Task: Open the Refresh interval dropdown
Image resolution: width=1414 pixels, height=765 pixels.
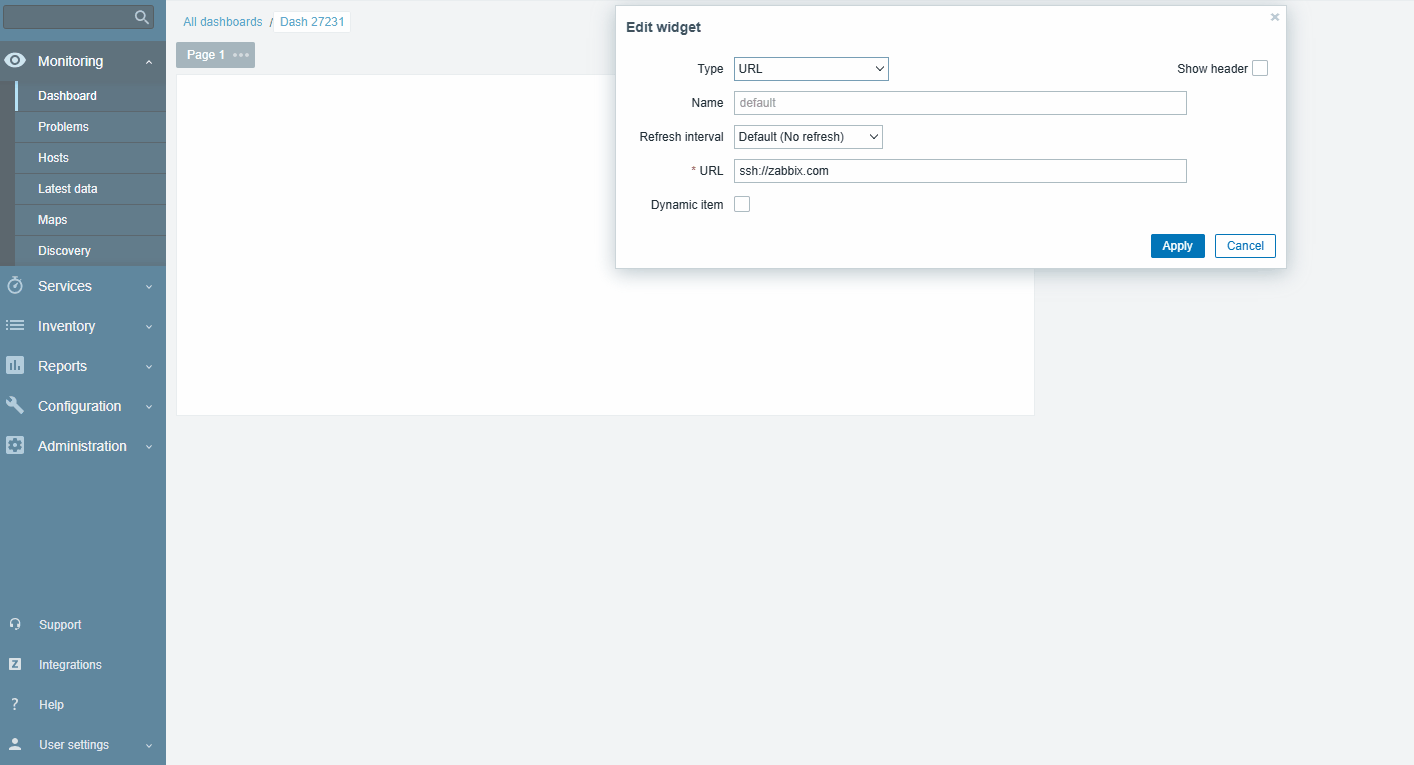Action: click(x=808, y=137)
